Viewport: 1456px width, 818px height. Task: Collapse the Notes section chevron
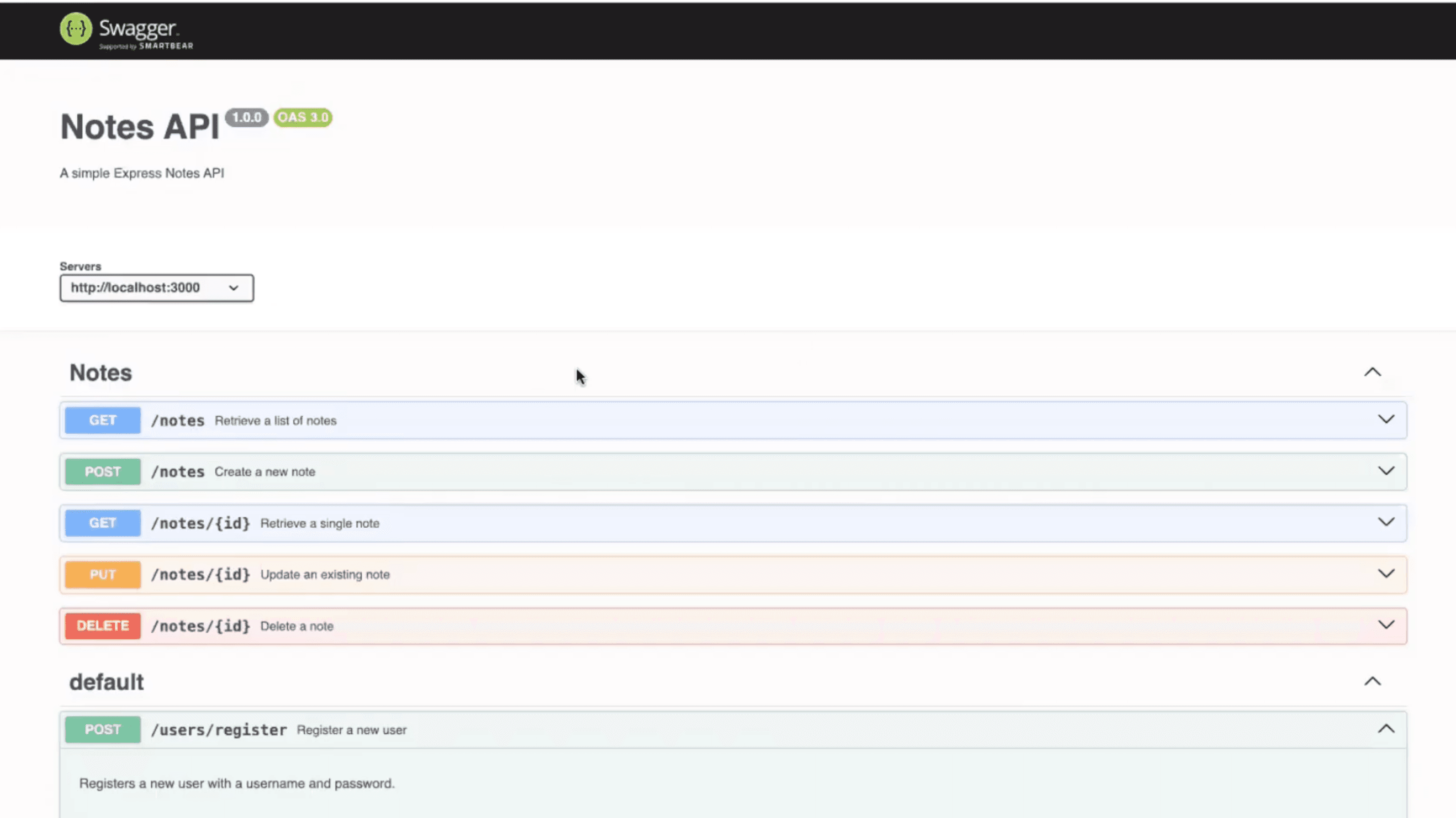[x=1372, y=372]
